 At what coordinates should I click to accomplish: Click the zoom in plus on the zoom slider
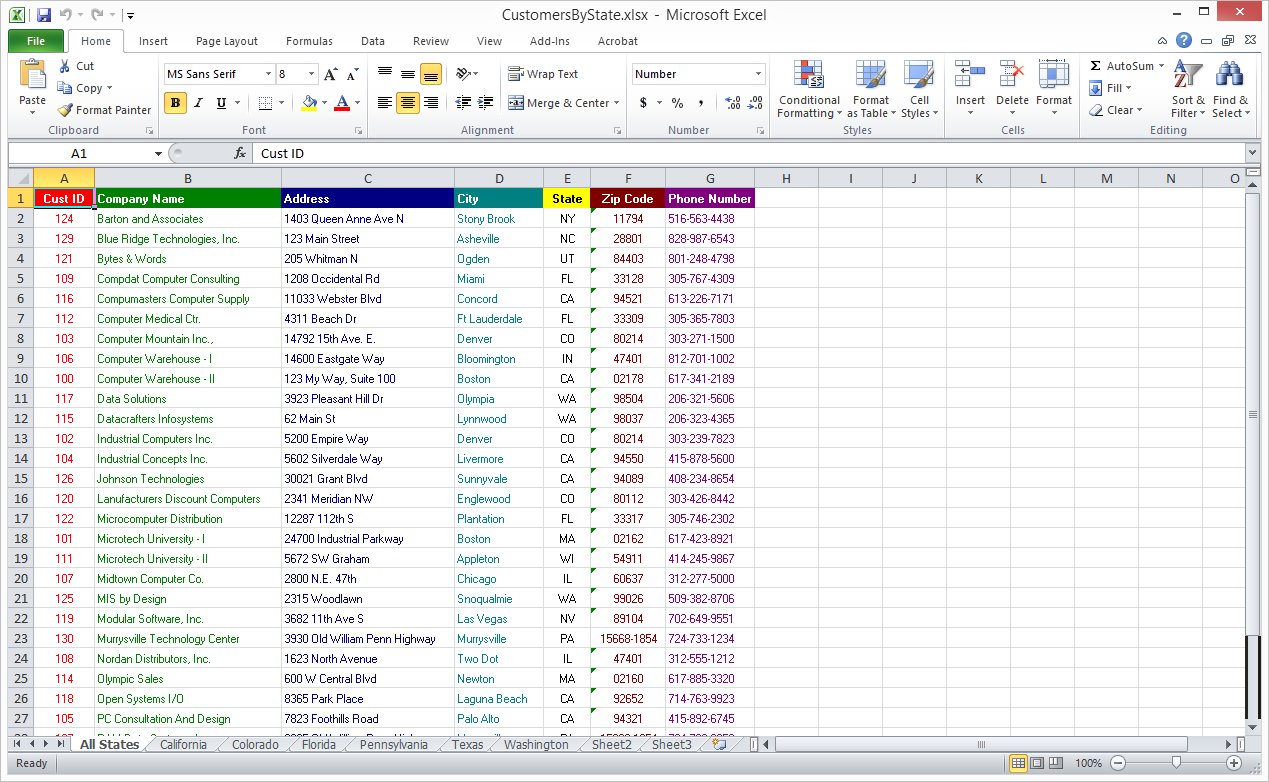(1234, 763)
